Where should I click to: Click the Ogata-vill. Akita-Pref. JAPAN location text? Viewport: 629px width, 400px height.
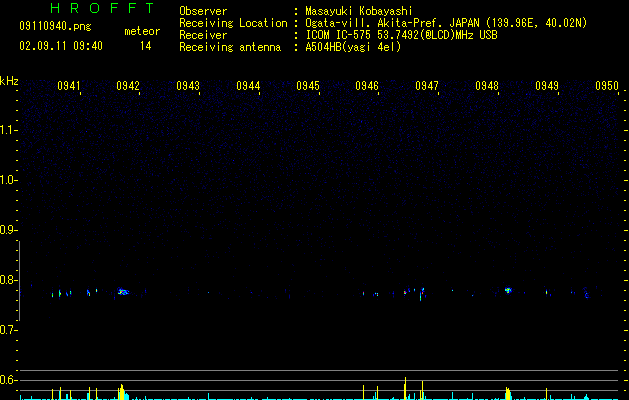coord(446,23)
